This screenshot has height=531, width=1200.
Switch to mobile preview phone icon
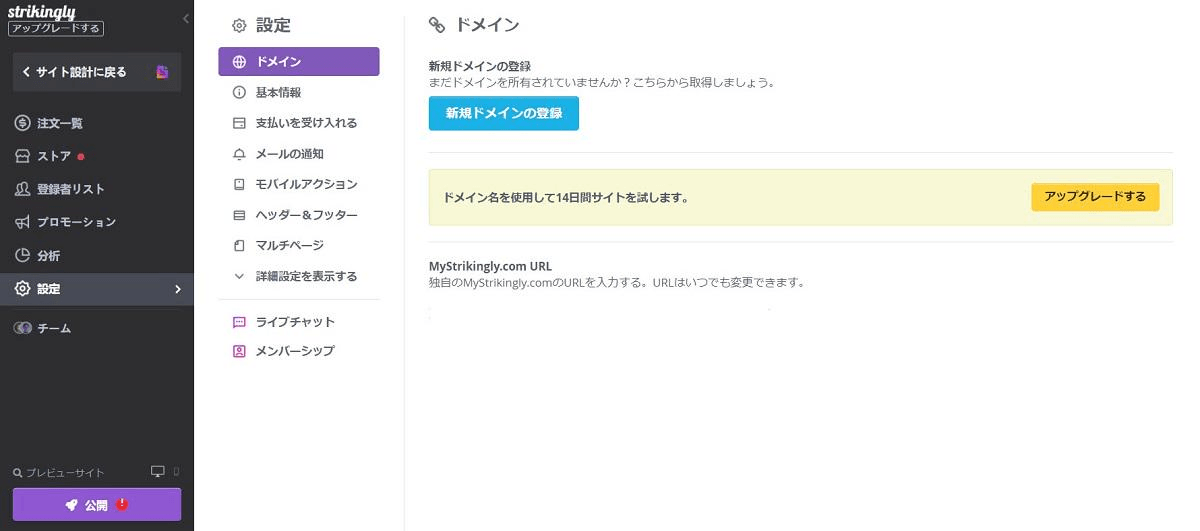pyautogui.click(x=177, y=472)
